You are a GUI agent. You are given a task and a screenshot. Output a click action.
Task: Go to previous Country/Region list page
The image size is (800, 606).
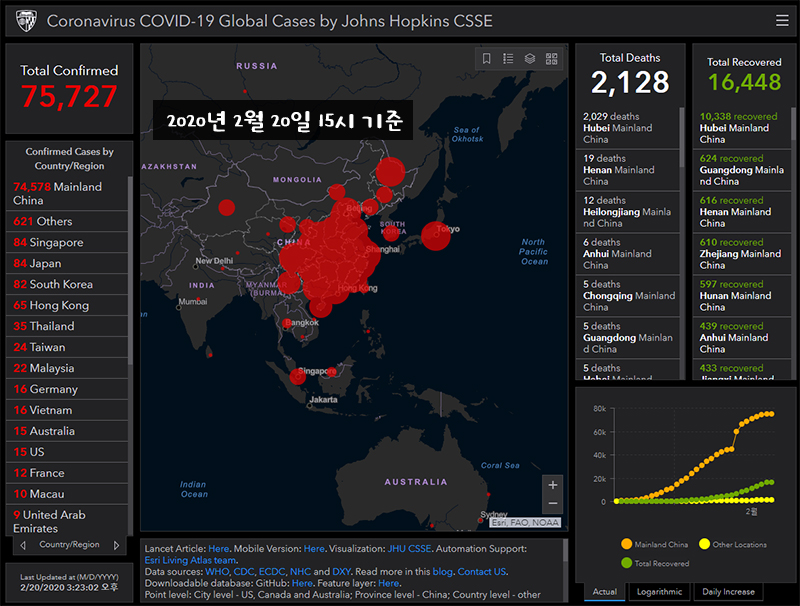[23, 545]
